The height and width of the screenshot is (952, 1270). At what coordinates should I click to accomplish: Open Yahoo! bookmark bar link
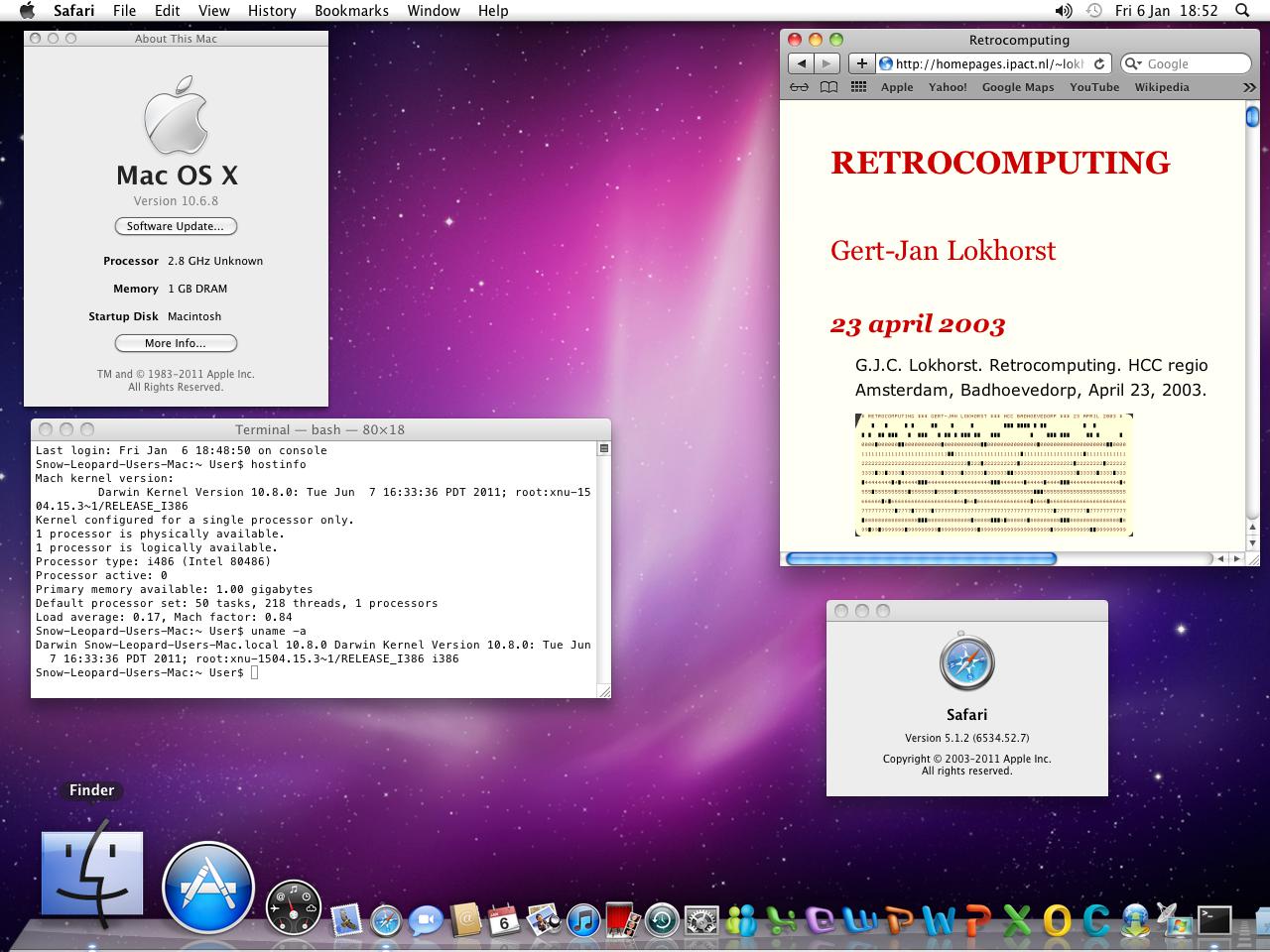tap(948, 87)
